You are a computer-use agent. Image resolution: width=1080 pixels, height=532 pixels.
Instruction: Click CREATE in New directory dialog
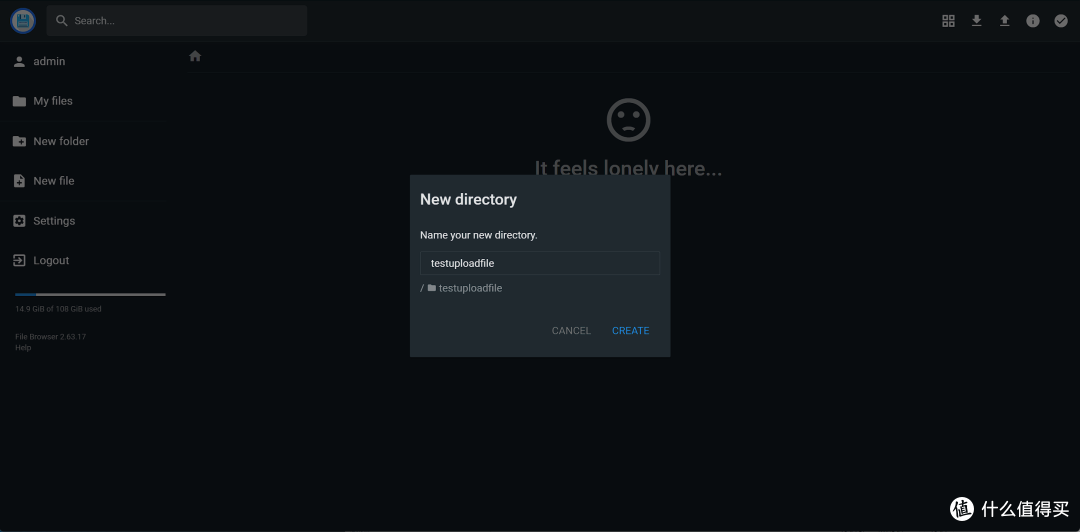[x=631, y=331]
